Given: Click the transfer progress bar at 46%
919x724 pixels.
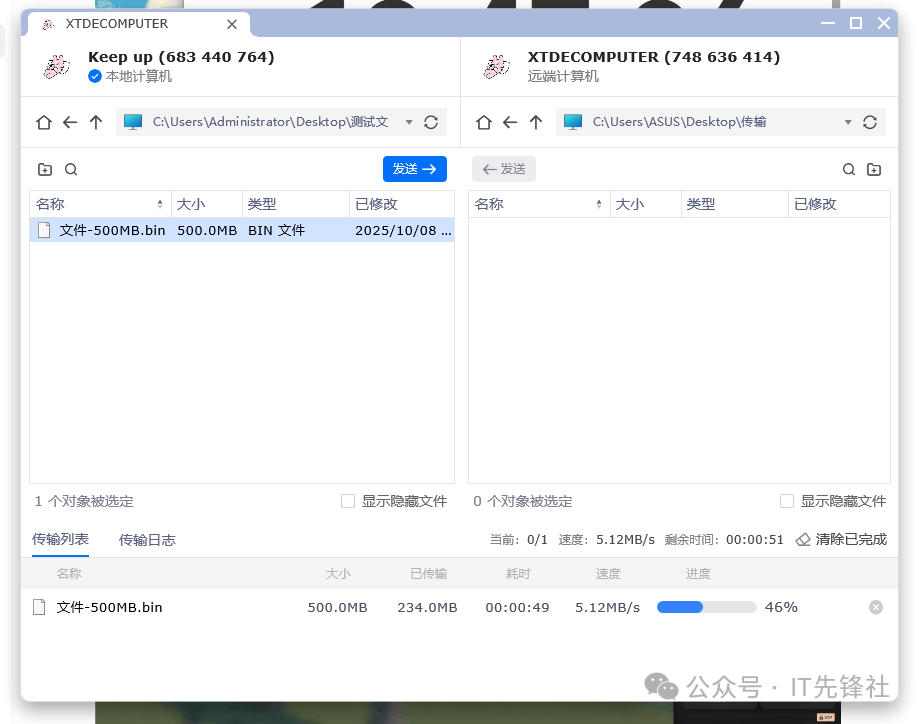Looking at the screenshot, I should click(x=706, y=607).
